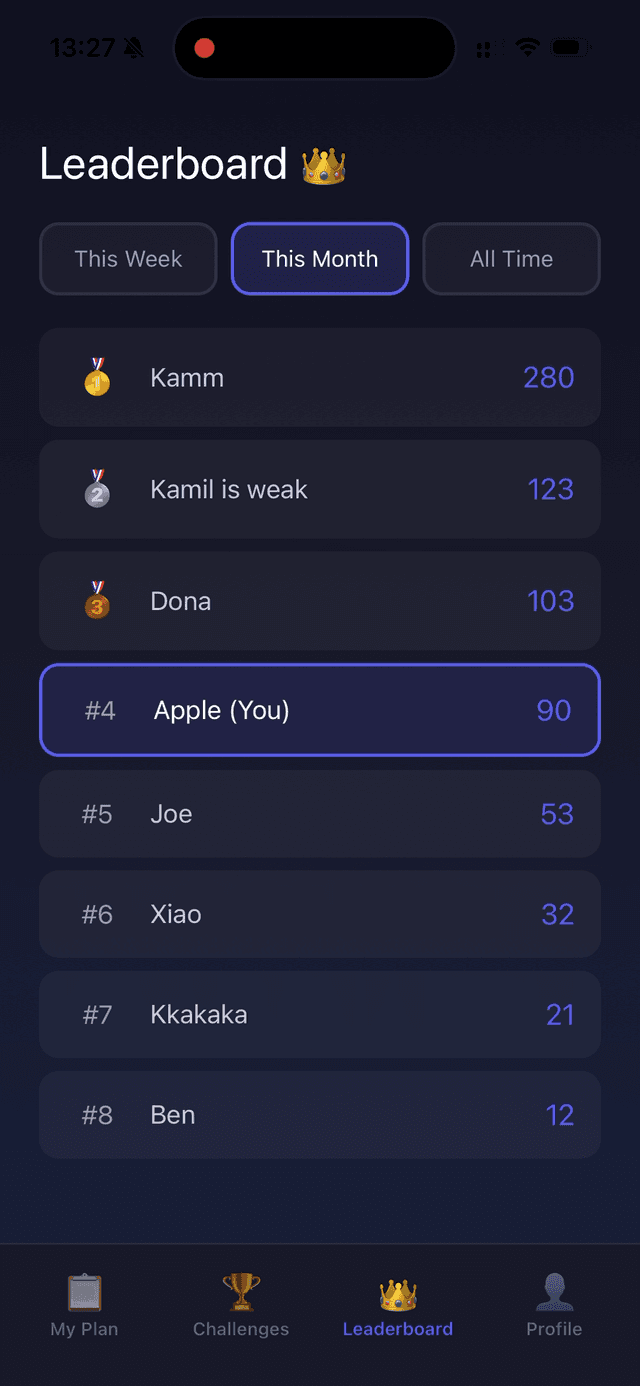
Task: Select Kamm's score of 280
Action: point(548,377)
